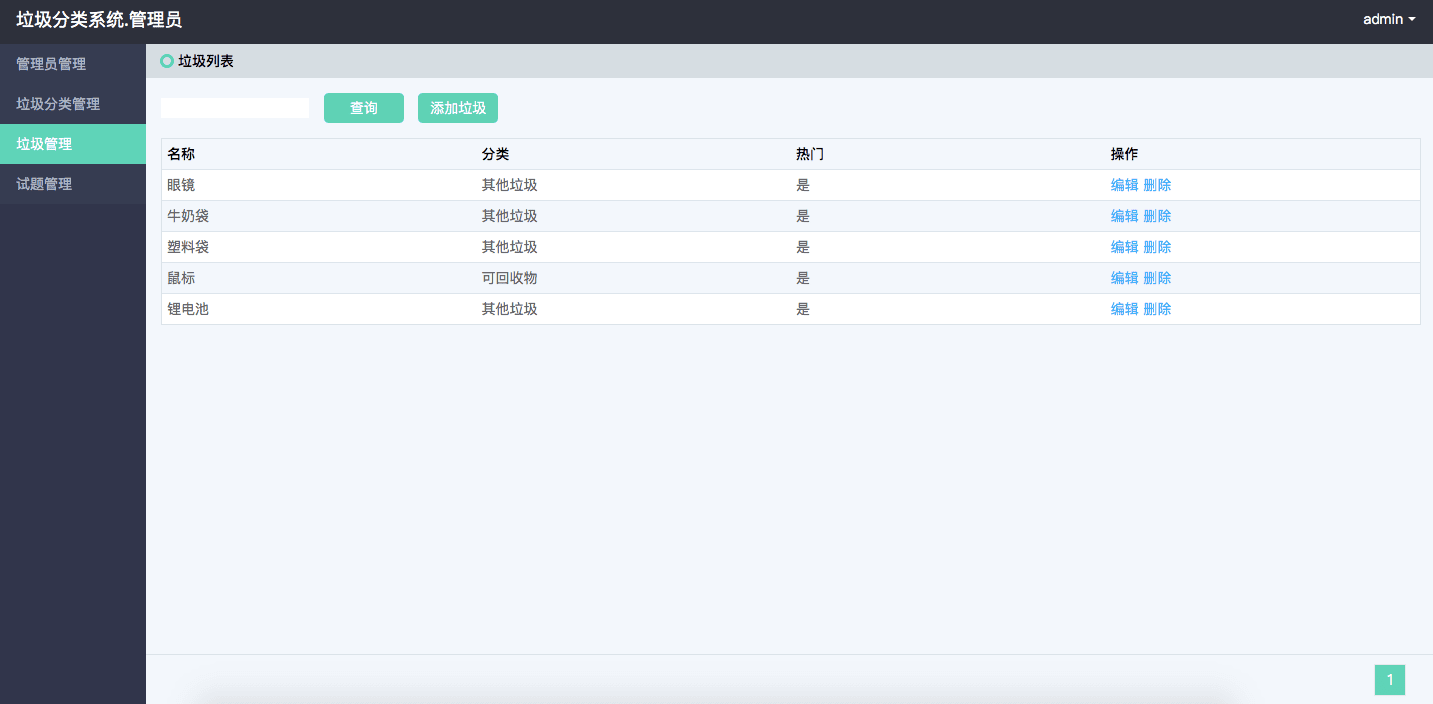Image resolution: width=1433 pixels, height=704 pixels.
Task: Click 其他垃圾 in the 眼镜 row
Action: pos(510,185)
